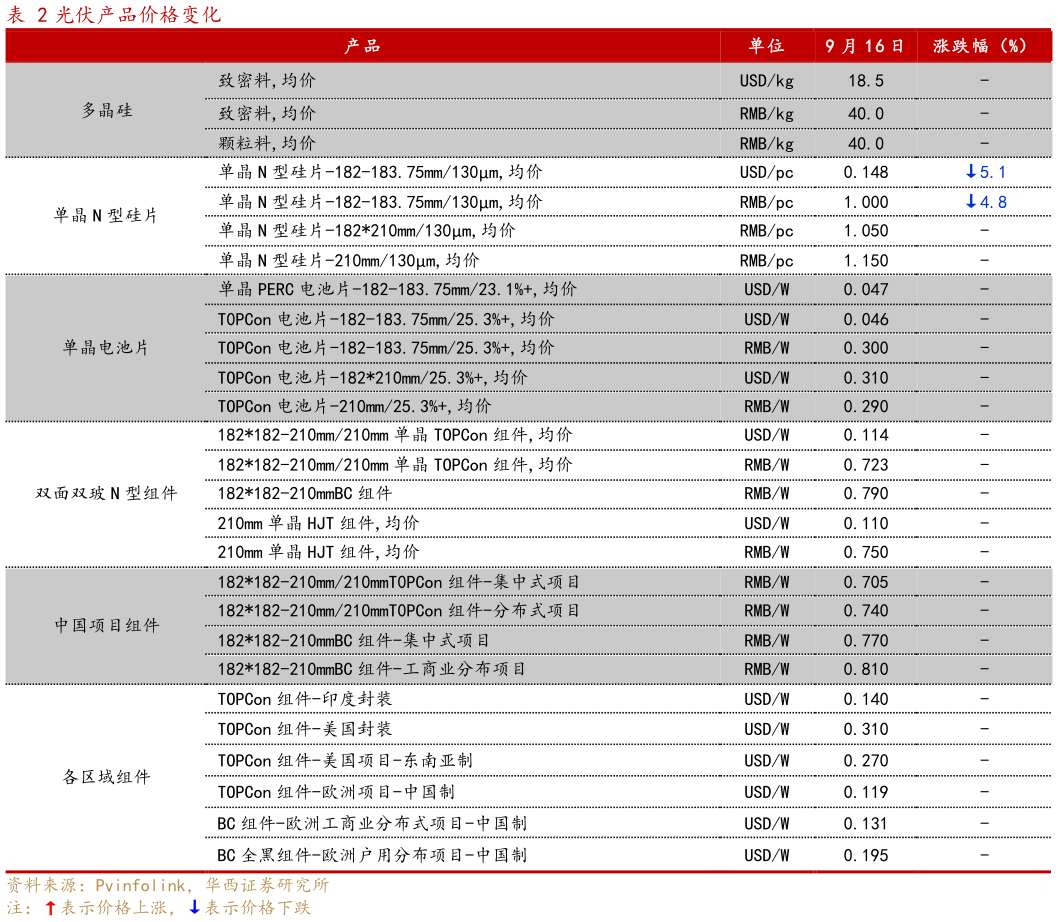Screen dimensions: 1058x922
Task: Select the '各区域组件' category cell
Action: (107, 777)
